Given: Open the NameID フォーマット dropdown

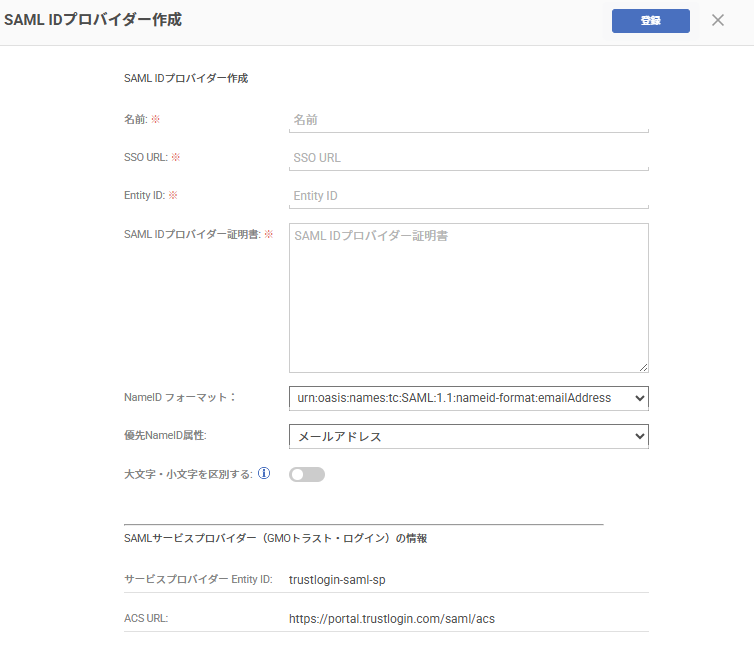Looking at the screenshot, I should tap(468, 398).
